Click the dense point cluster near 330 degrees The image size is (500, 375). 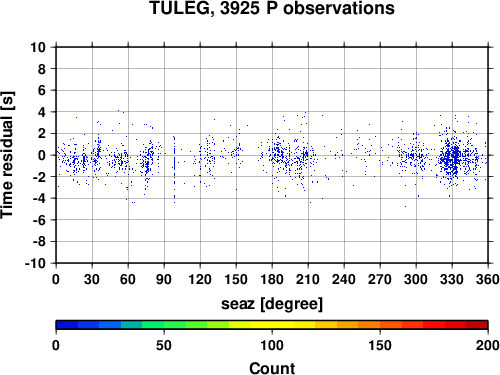[452, 157]
